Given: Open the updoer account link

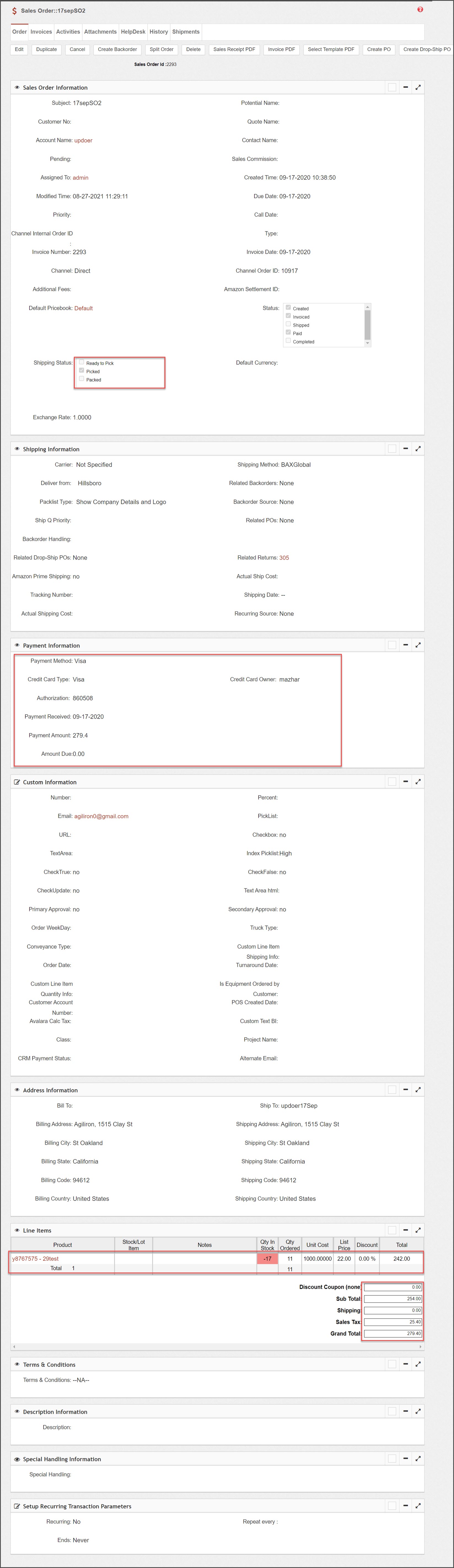Looking at the screenshot, I should (x=83, y=141).
